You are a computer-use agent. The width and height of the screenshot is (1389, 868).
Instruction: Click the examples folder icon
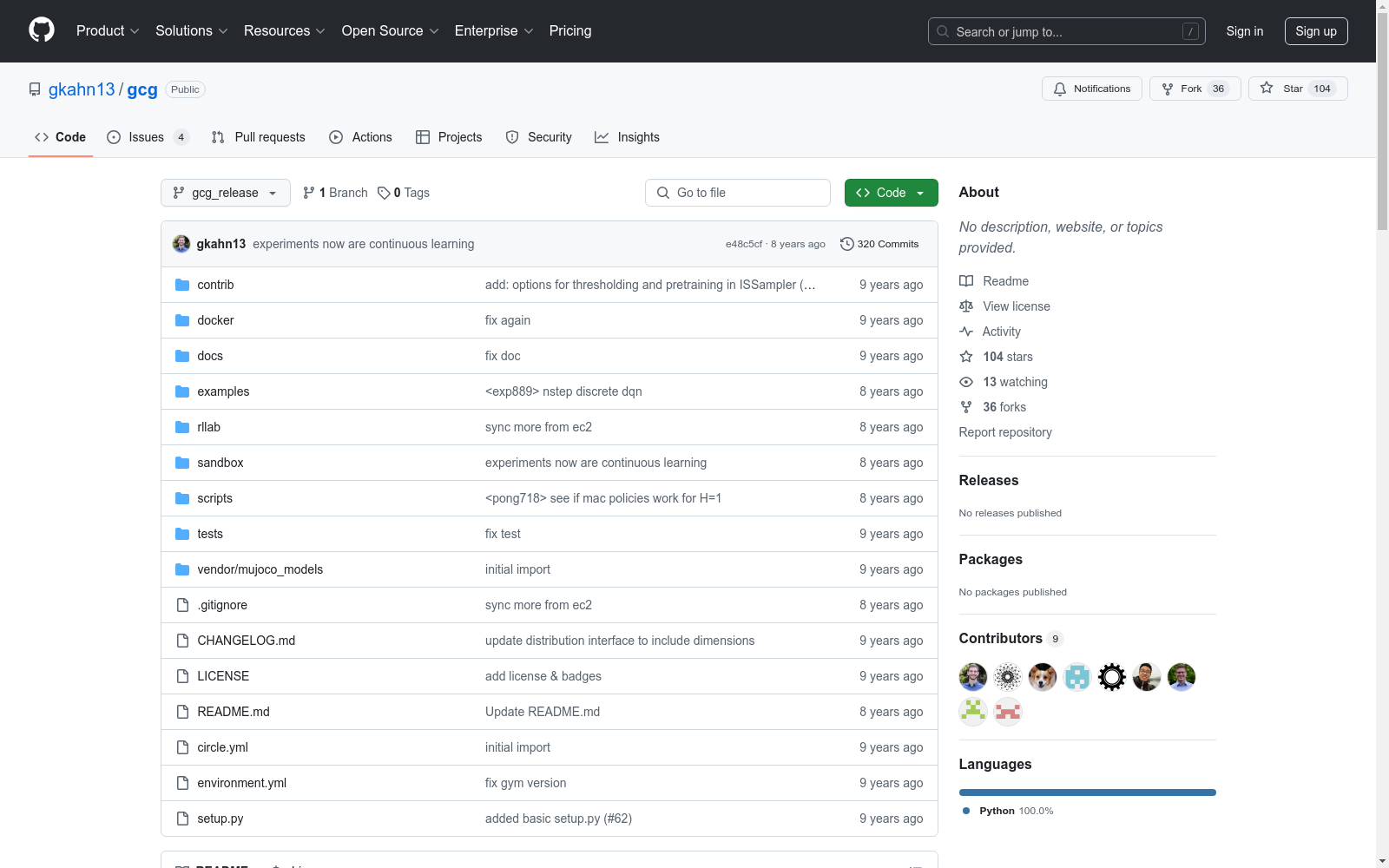(182, 391)
